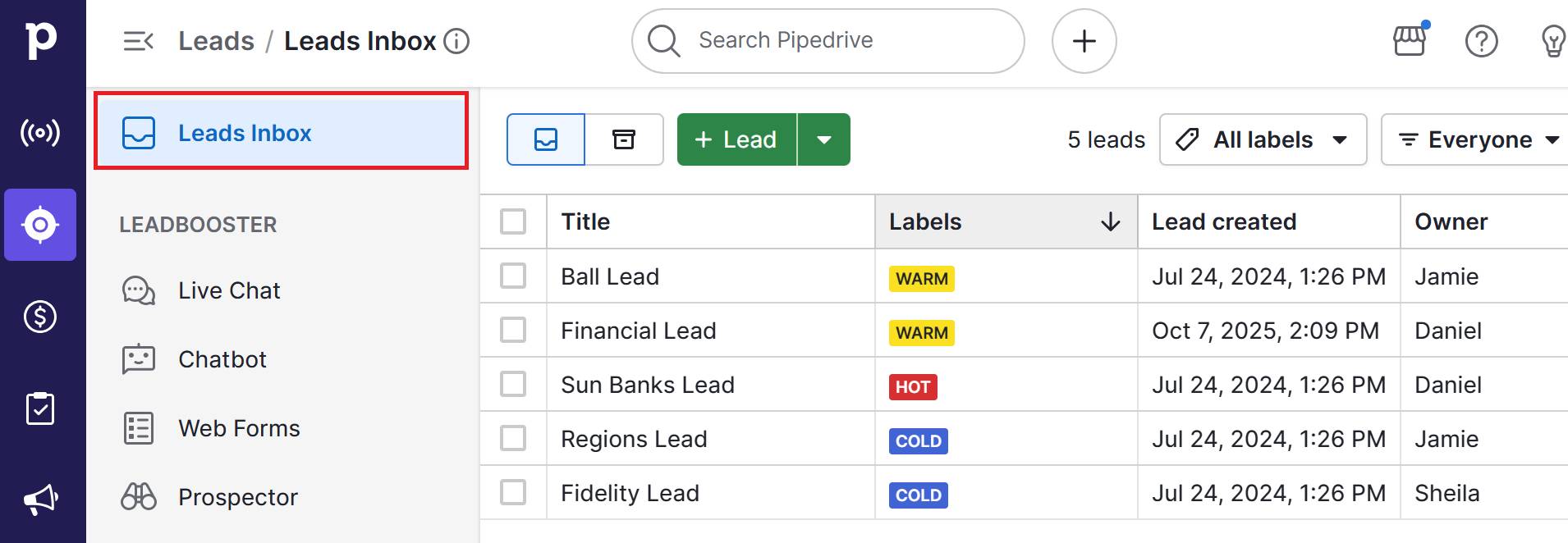Click the HOT label on Sun Banks Lead
Image resolution: width=1568 pixels, height=543 pixels.
click(913, 387)
